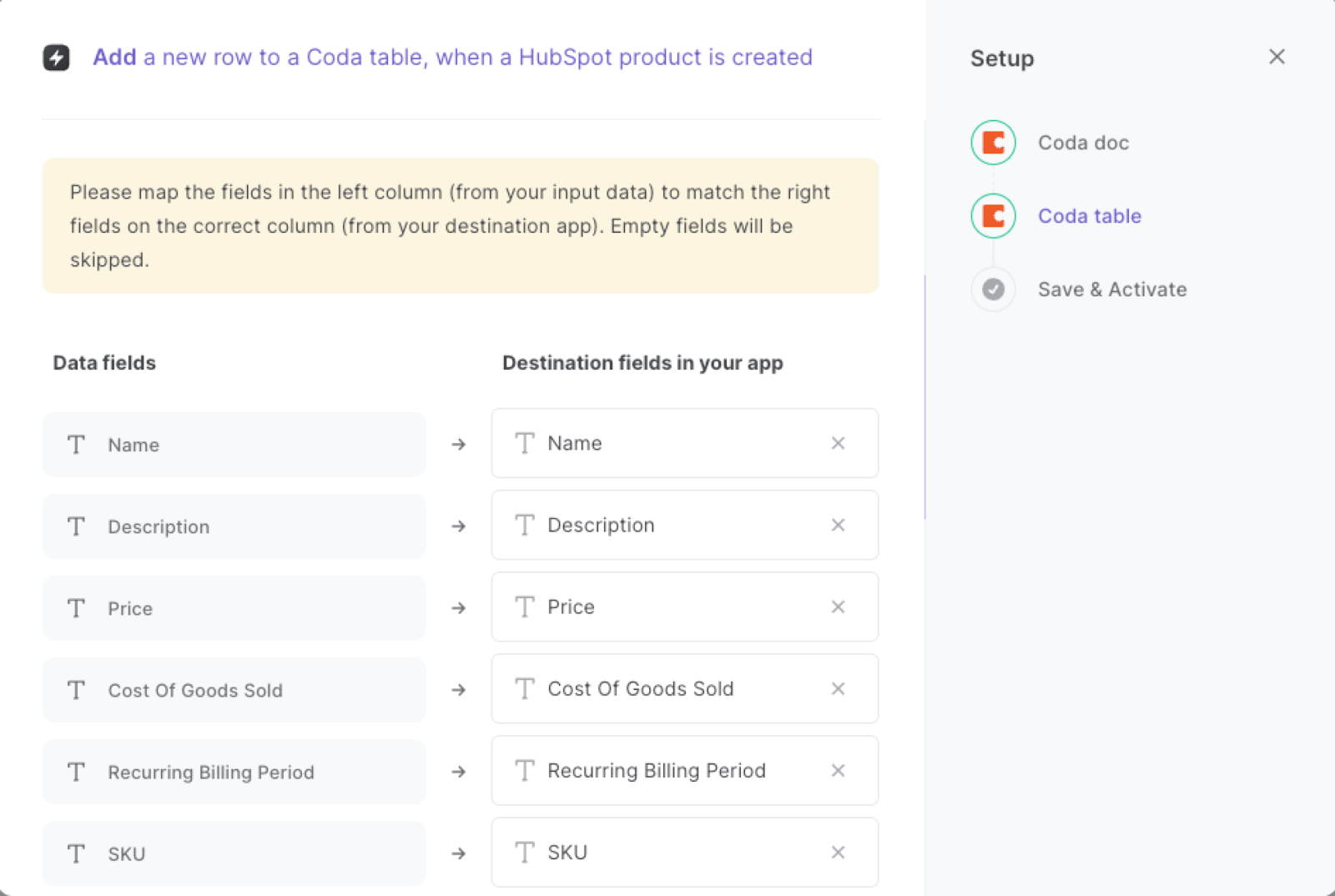Click the arrow between Cost Of Goods Sold fields
Image resolution: width=1335 pixels, height=896 pixels.
click(458, 690)
